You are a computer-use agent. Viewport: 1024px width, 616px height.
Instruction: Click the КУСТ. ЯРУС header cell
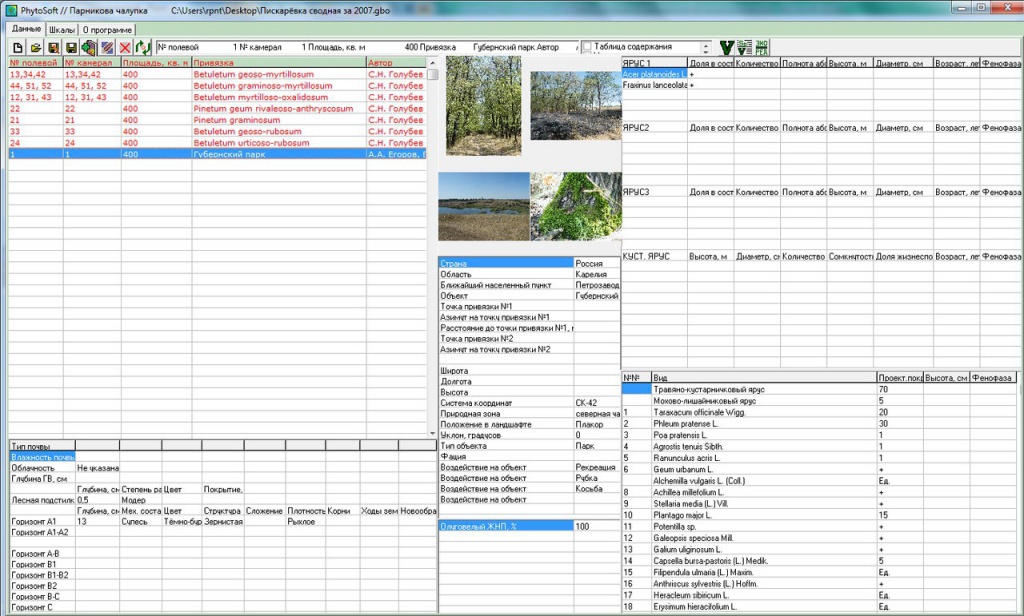click(654, 257)
